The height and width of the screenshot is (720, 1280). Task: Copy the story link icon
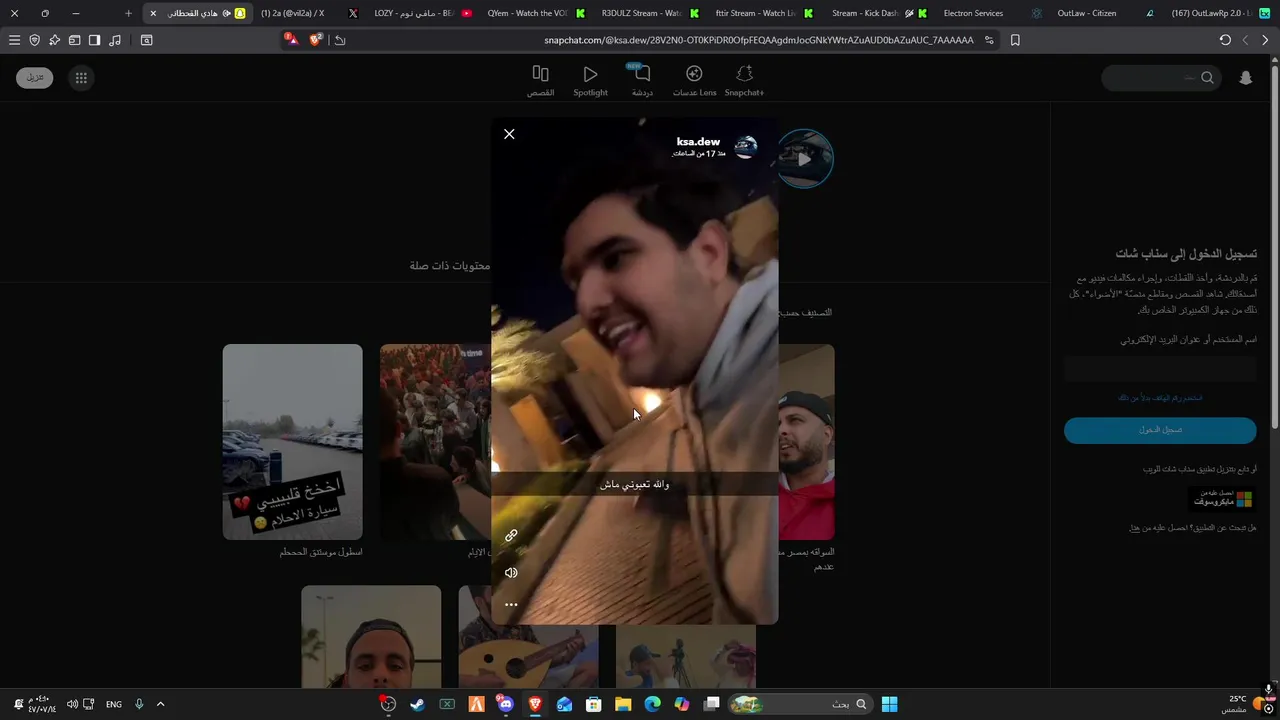[x=511, y=536]
